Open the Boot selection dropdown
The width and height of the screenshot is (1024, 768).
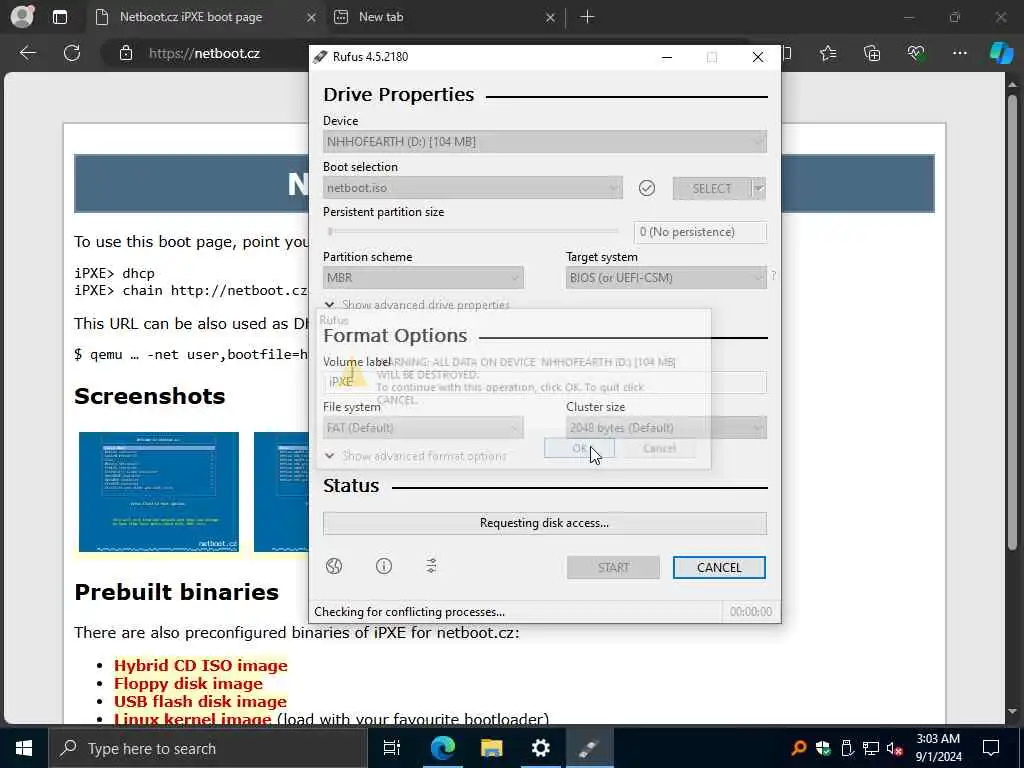(472, 188)
